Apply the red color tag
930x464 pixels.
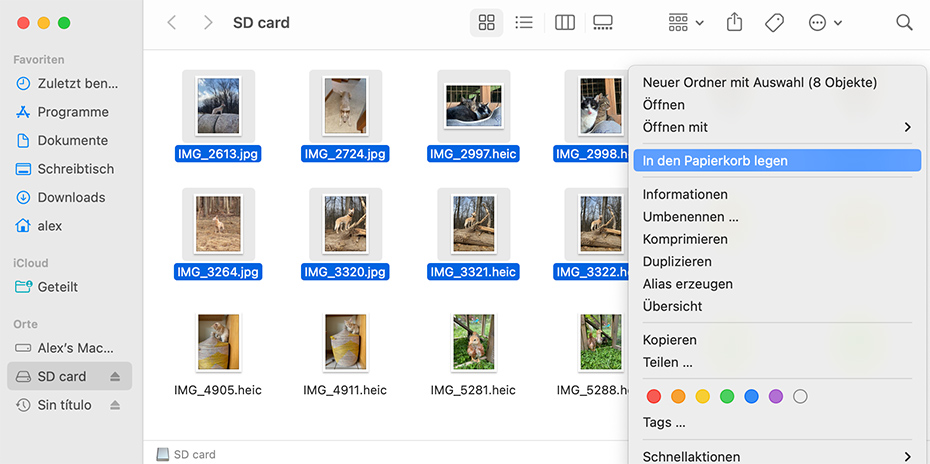(x=654, y=397)
